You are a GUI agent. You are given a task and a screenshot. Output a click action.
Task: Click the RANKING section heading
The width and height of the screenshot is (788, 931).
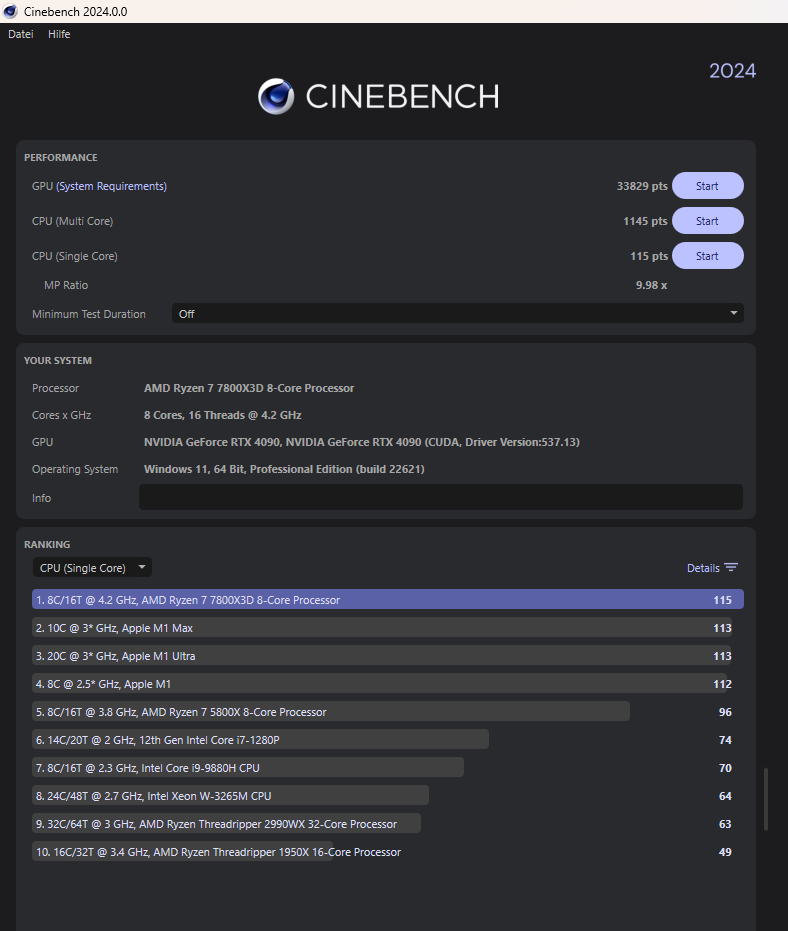[47, 544]
